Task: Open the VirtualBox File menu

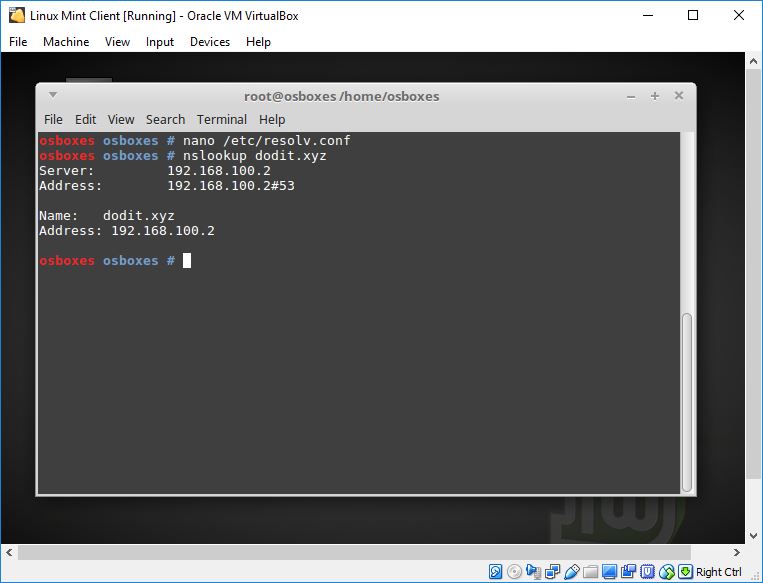Action: point(18,42)
